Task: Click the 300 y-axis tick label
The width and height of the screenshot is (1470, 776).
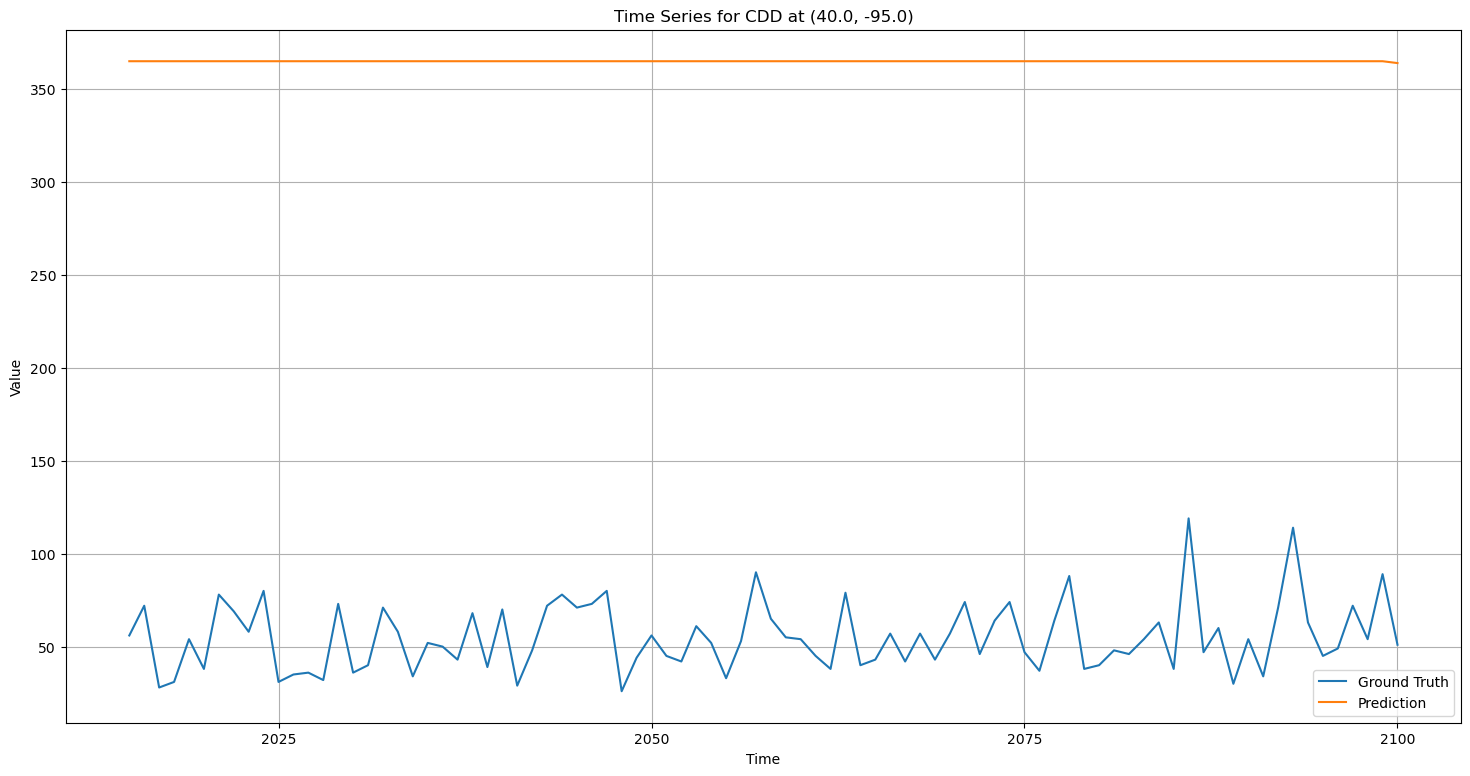Action: tap(44, 183)
